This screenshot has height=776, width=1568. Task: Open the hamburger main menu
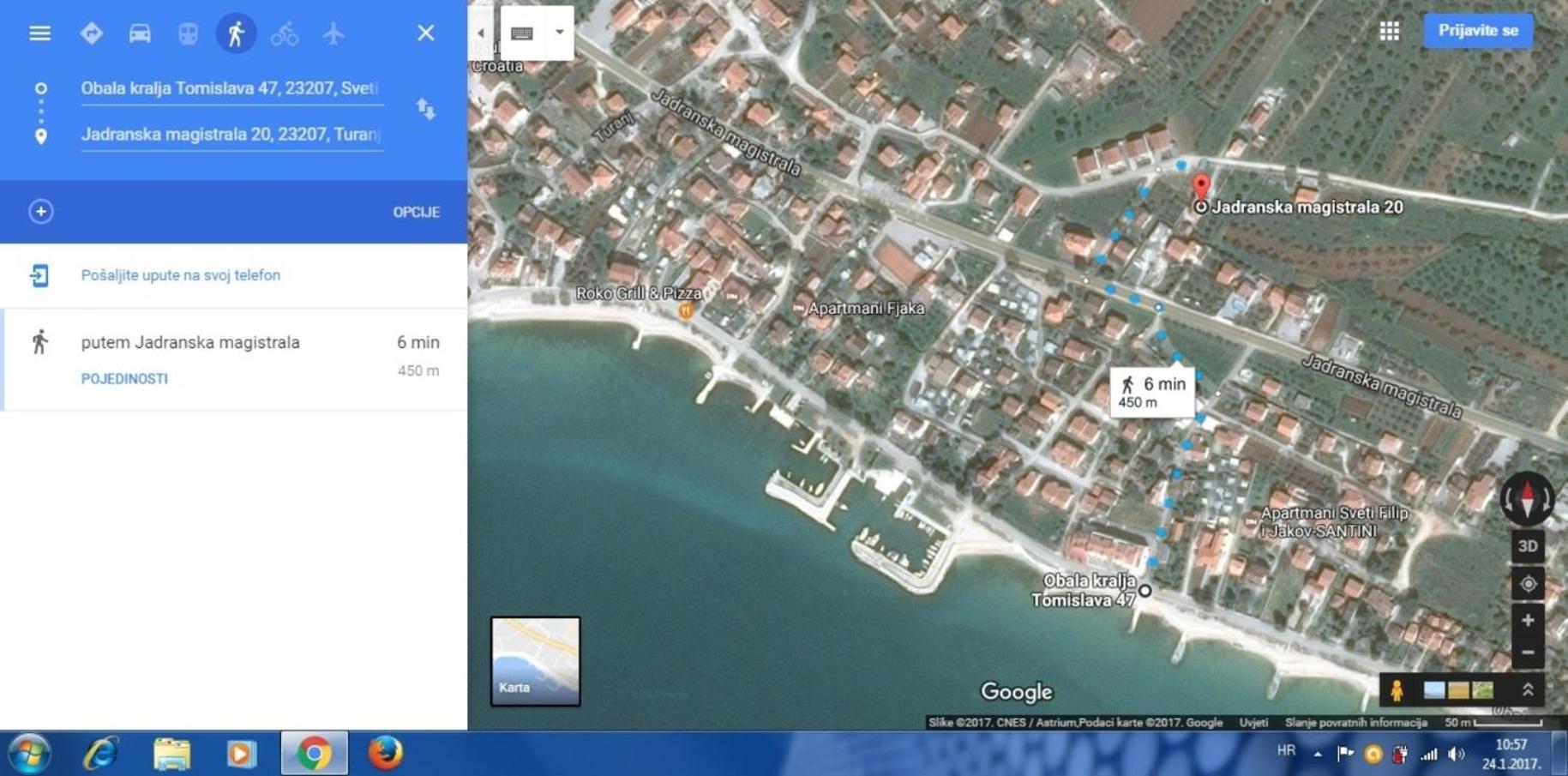point(39,33)
